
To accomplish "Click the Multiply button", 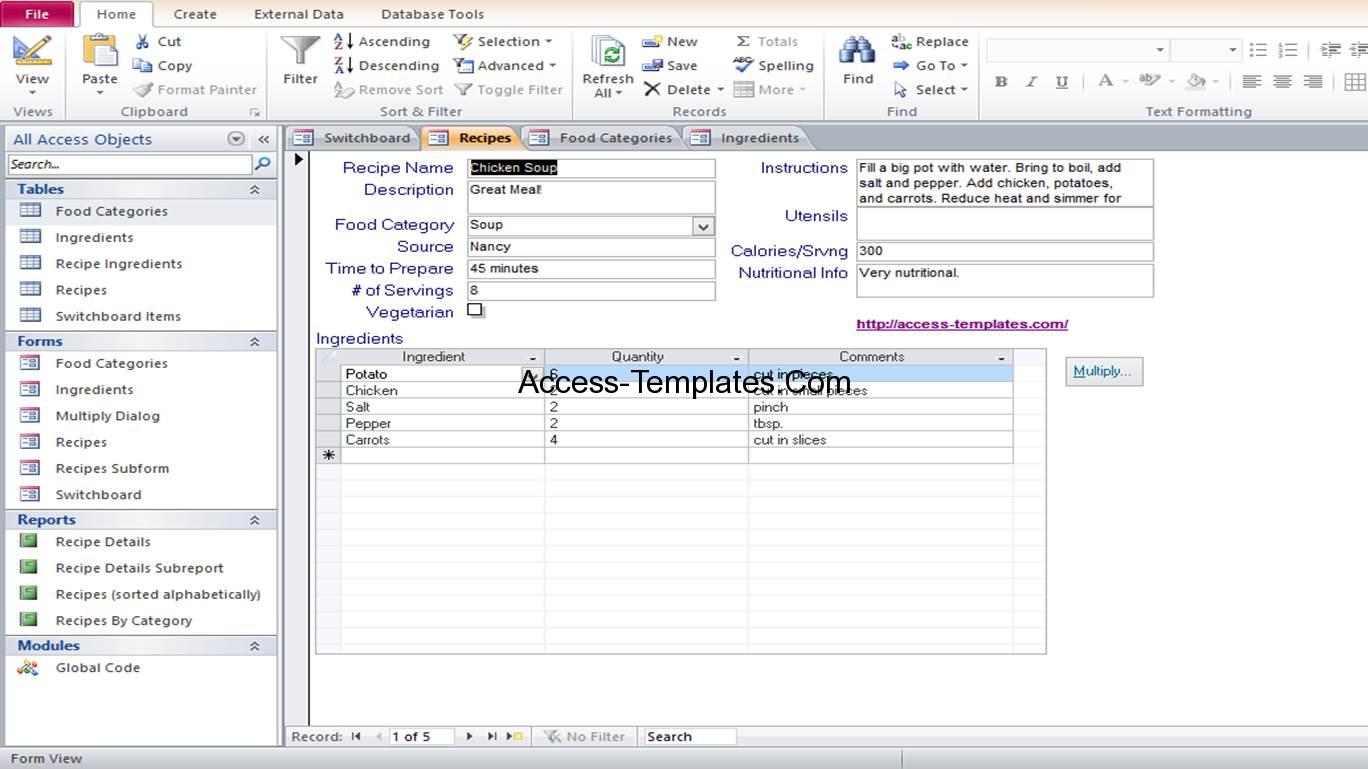I will pyautogui.click(x=1103, y=371).
